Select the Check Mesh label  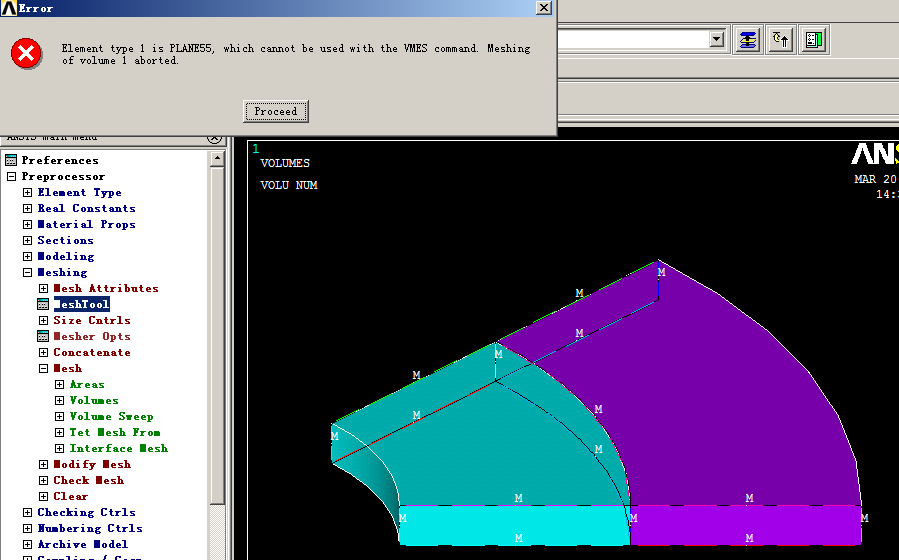[88, 481]
